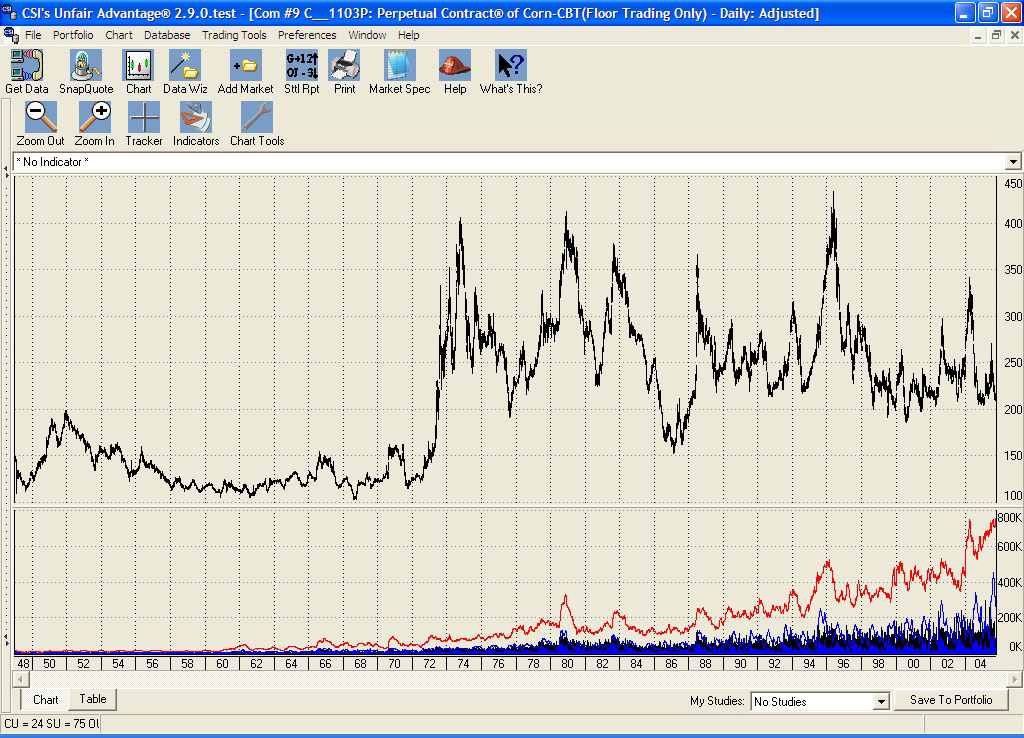
Task: Click the 1996 price peak on chart
Action: coord(833,195)
